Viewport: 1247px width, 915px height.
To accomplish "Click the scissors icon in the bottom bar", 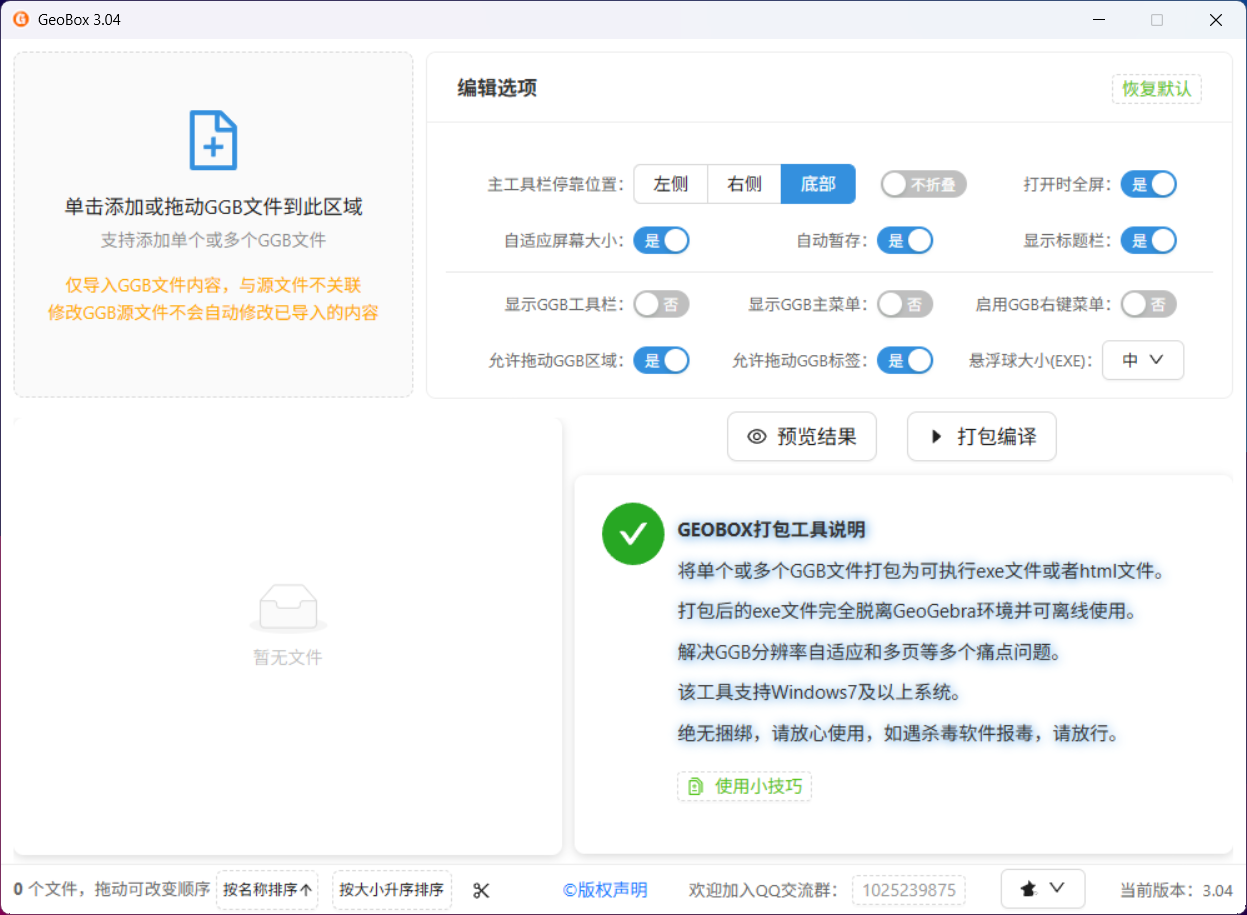I will 481,890.
